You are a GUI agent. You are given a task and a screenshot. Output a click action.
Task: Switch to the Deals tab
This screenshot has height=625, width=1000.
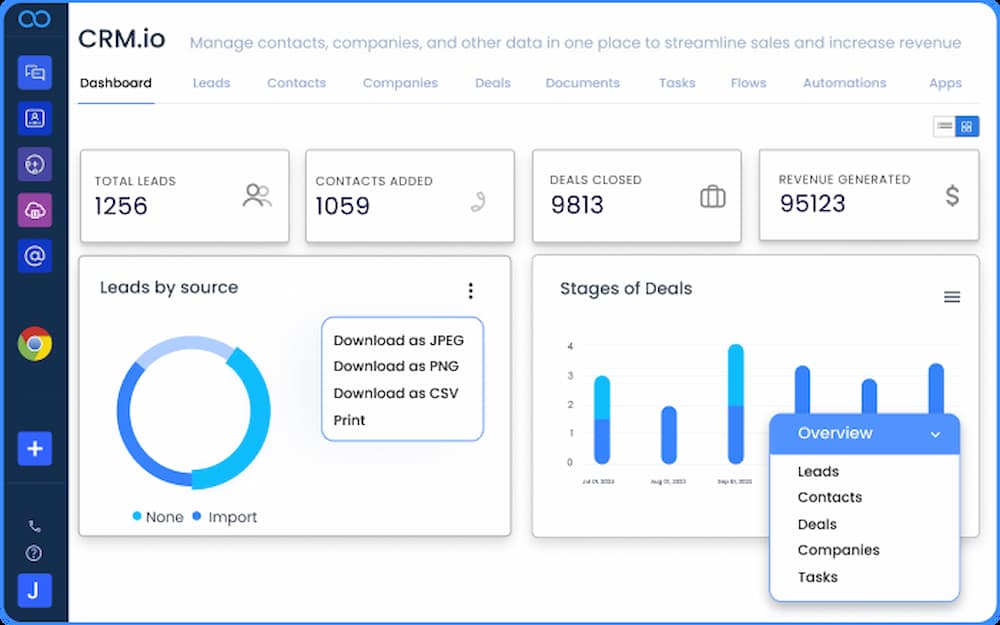pos(493,83)
